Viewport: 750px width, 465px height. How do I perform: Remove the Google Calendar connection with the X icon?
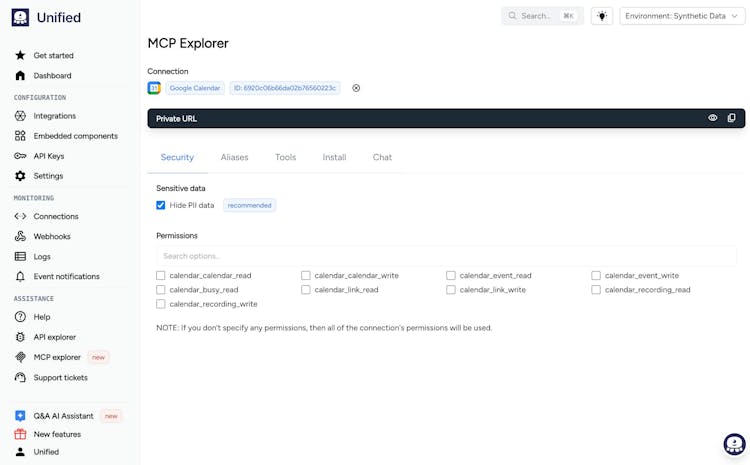pos(356,88)
